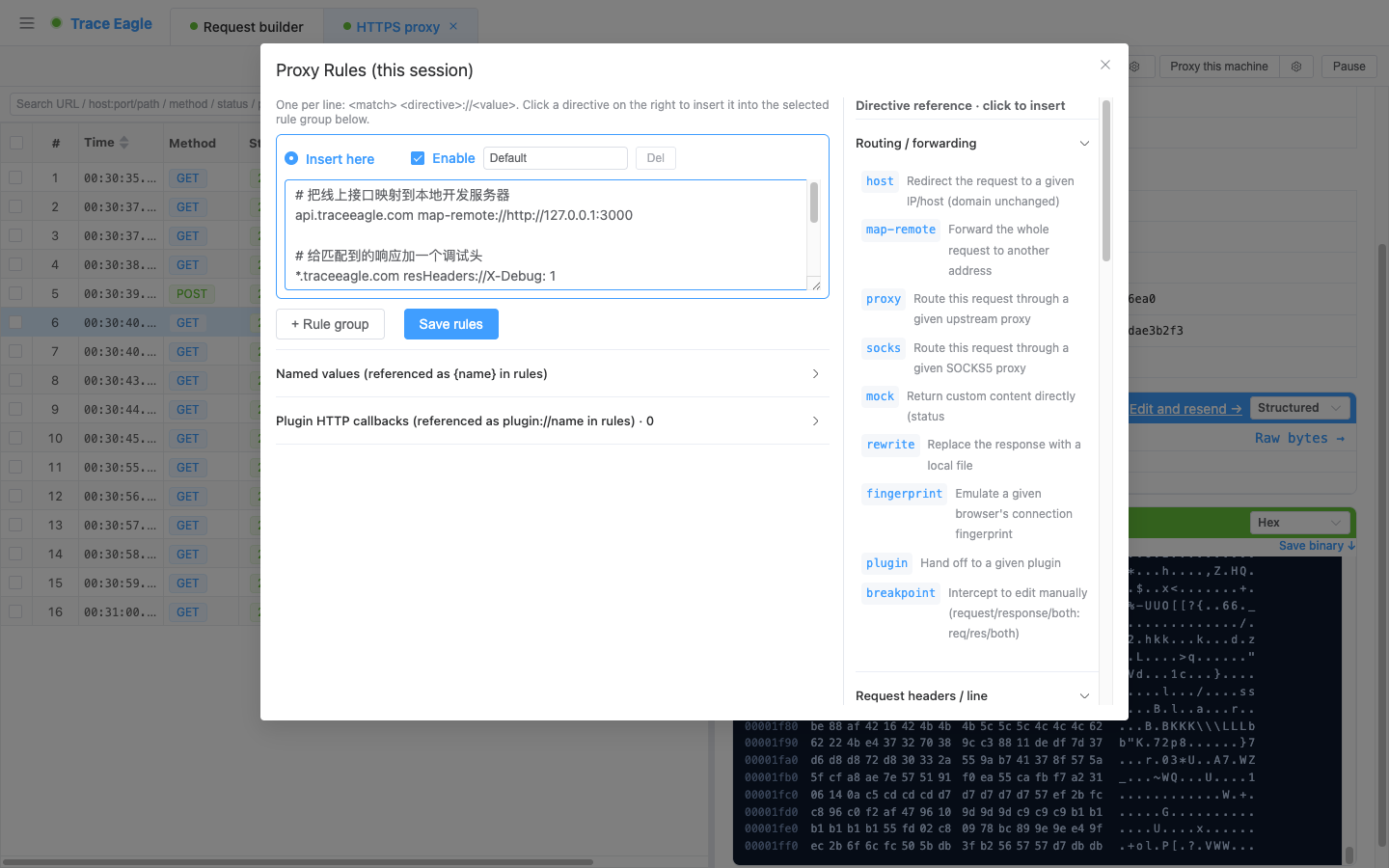This screenshot has width=1389, height=868.
Task: Insert the breakpoint directive
Action: coord(901,593)
